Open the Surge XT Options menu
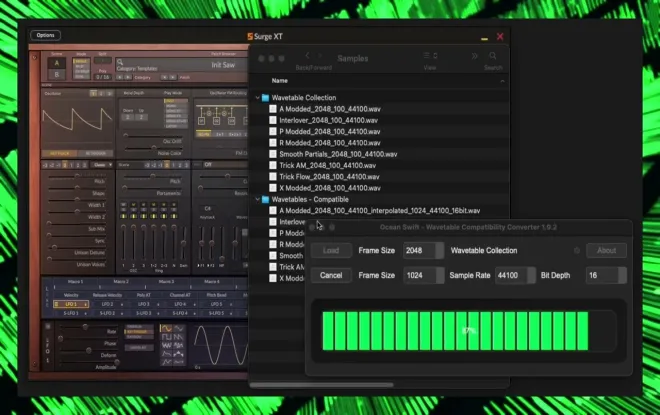Viewport: 660px width, 415px height. (x=45, y=35)
